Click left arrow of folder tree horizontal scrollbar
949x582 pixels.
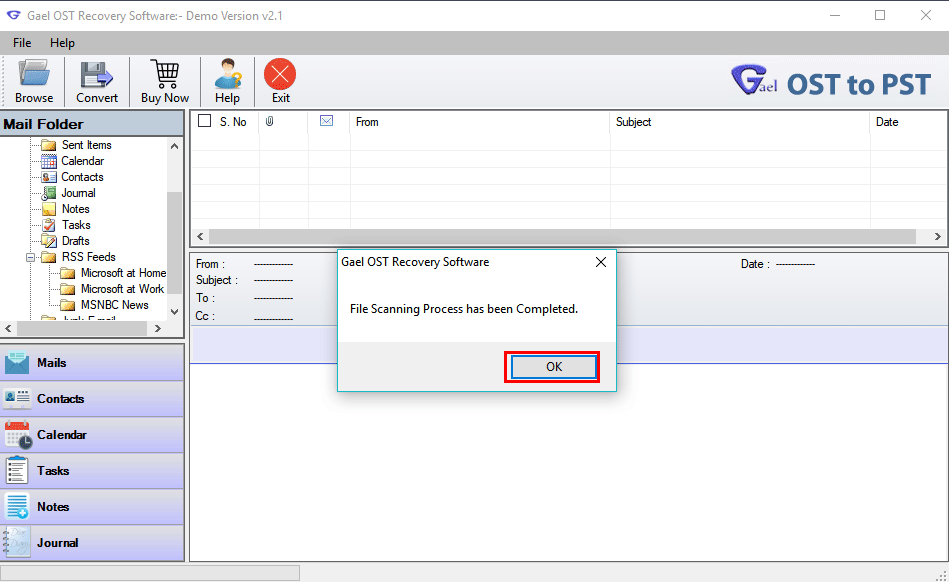(8, 329)
